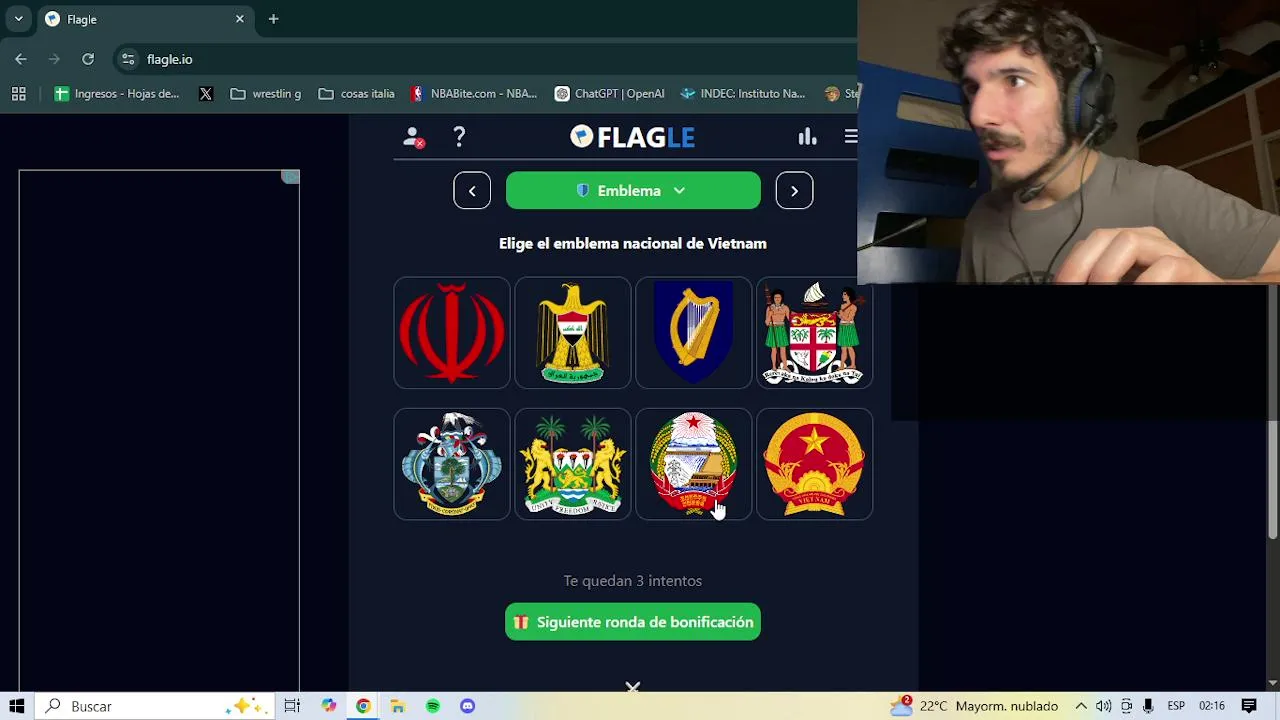
Task: Open Spotify from the taskbar
Action: (x=433, y=706)
